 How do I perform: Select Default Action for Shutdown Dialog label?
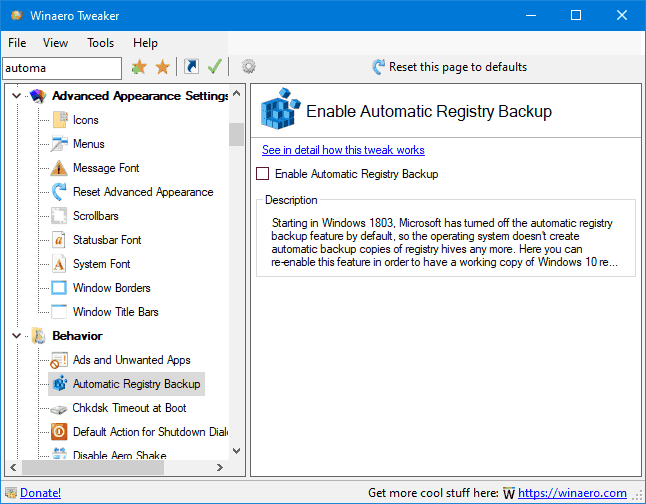point(150,432)
